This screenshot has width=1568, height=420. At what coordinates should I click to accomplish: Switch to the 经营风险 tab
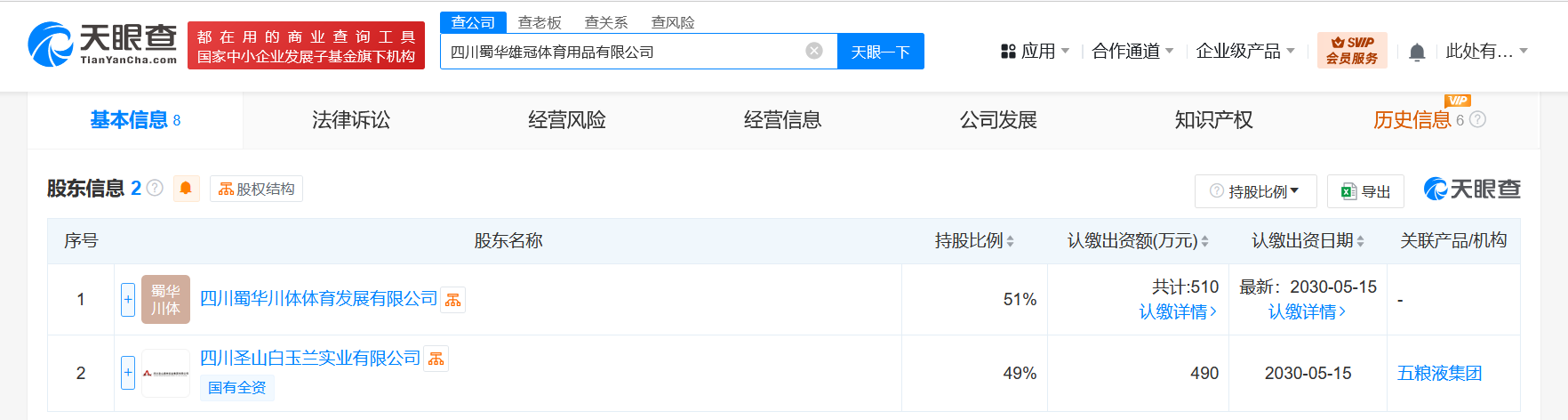click(x=567, y=120)
